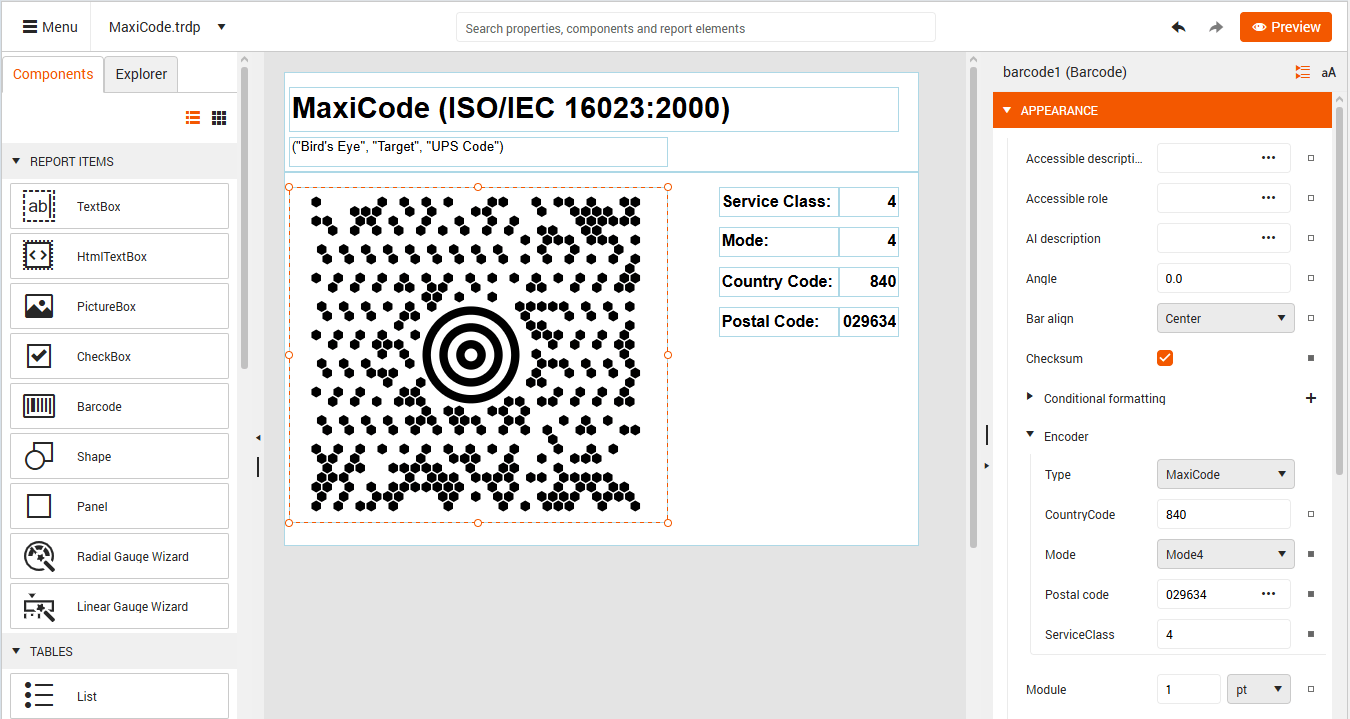Click the AI description property marker square
This screenshot has height=719, width=1350.
(1311, 238)
